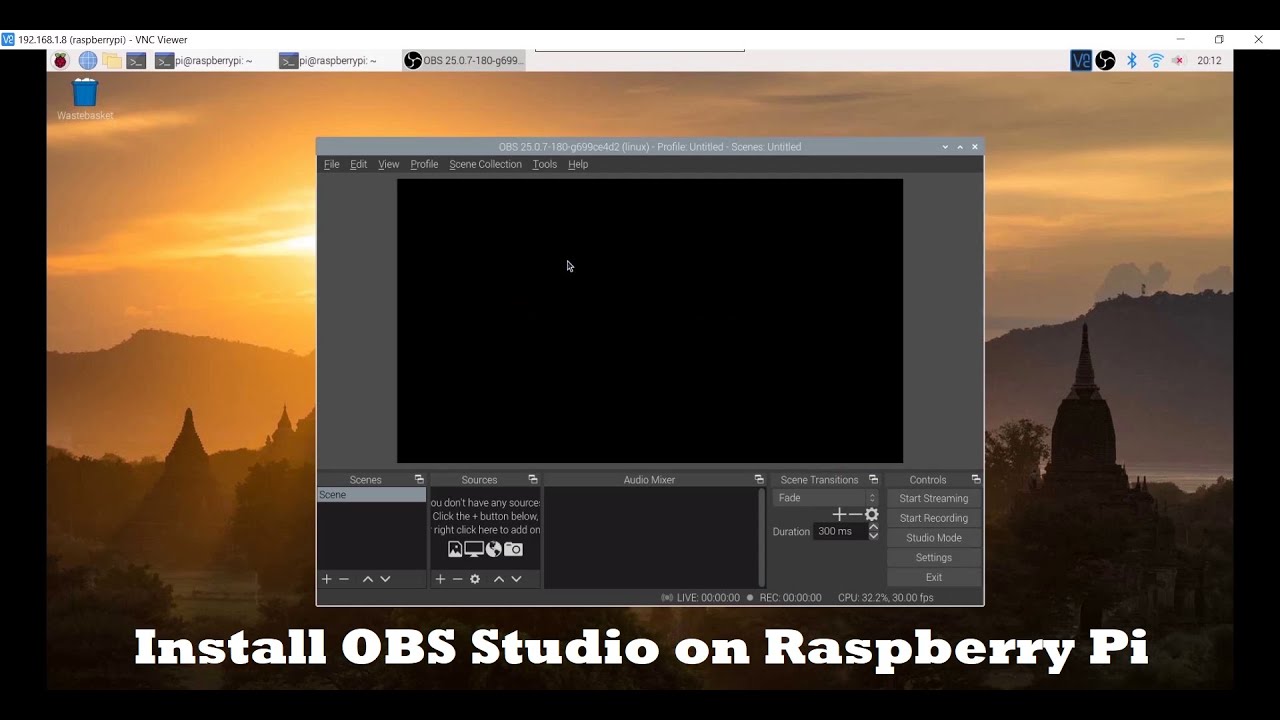Select the Scene item in Scenes list
1280x720 pixels.
pos(371,495)
